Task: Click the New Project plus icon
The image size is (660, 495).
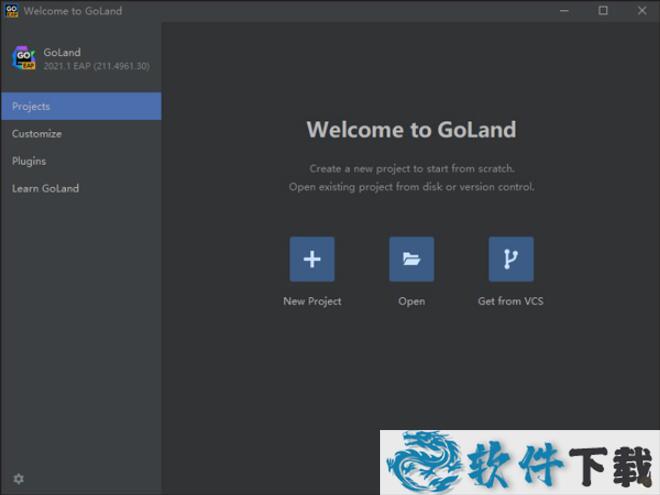Action: click(312, 259)
